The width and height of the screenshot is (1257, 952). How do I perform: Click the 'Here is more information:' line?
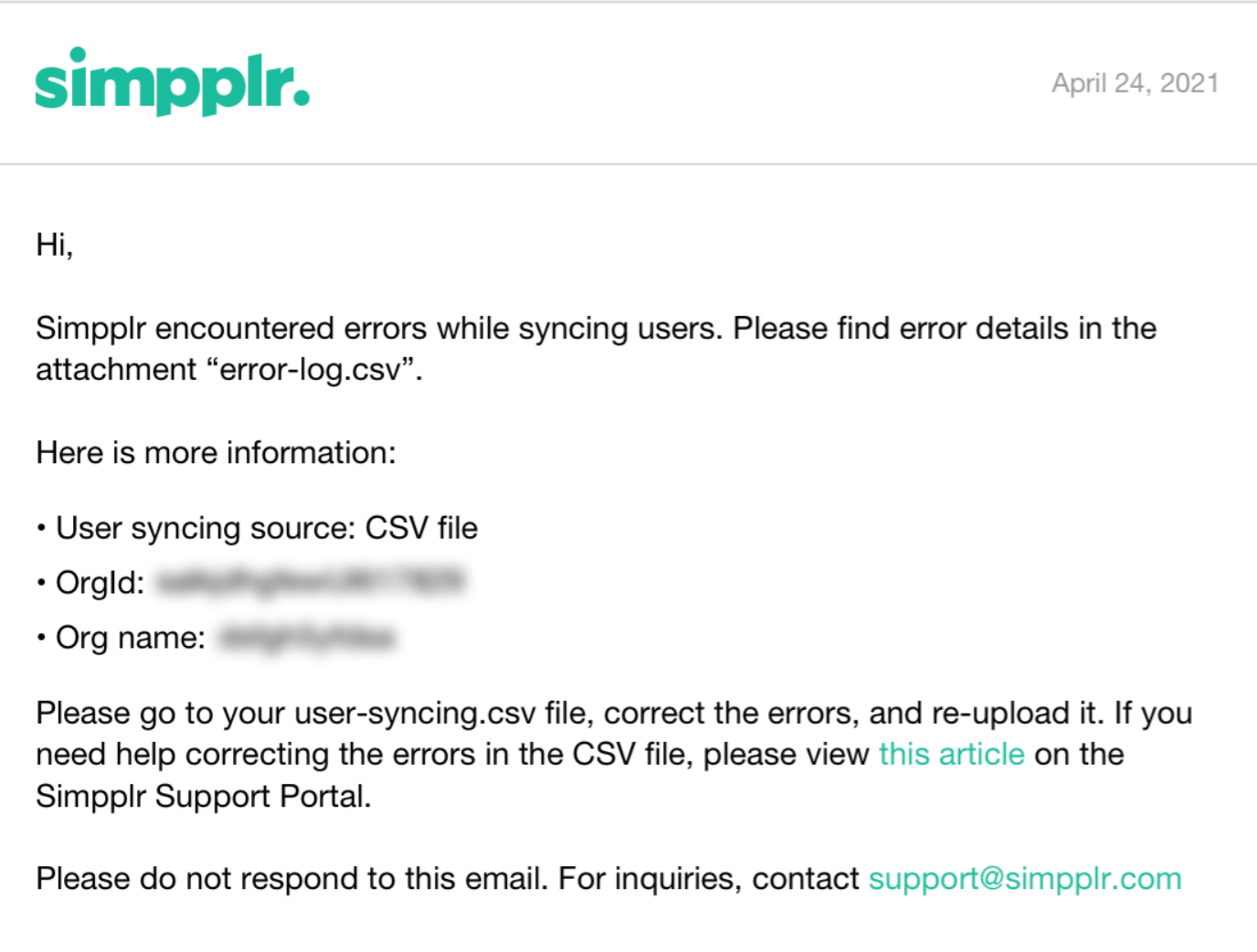click(x=216, y=453)
